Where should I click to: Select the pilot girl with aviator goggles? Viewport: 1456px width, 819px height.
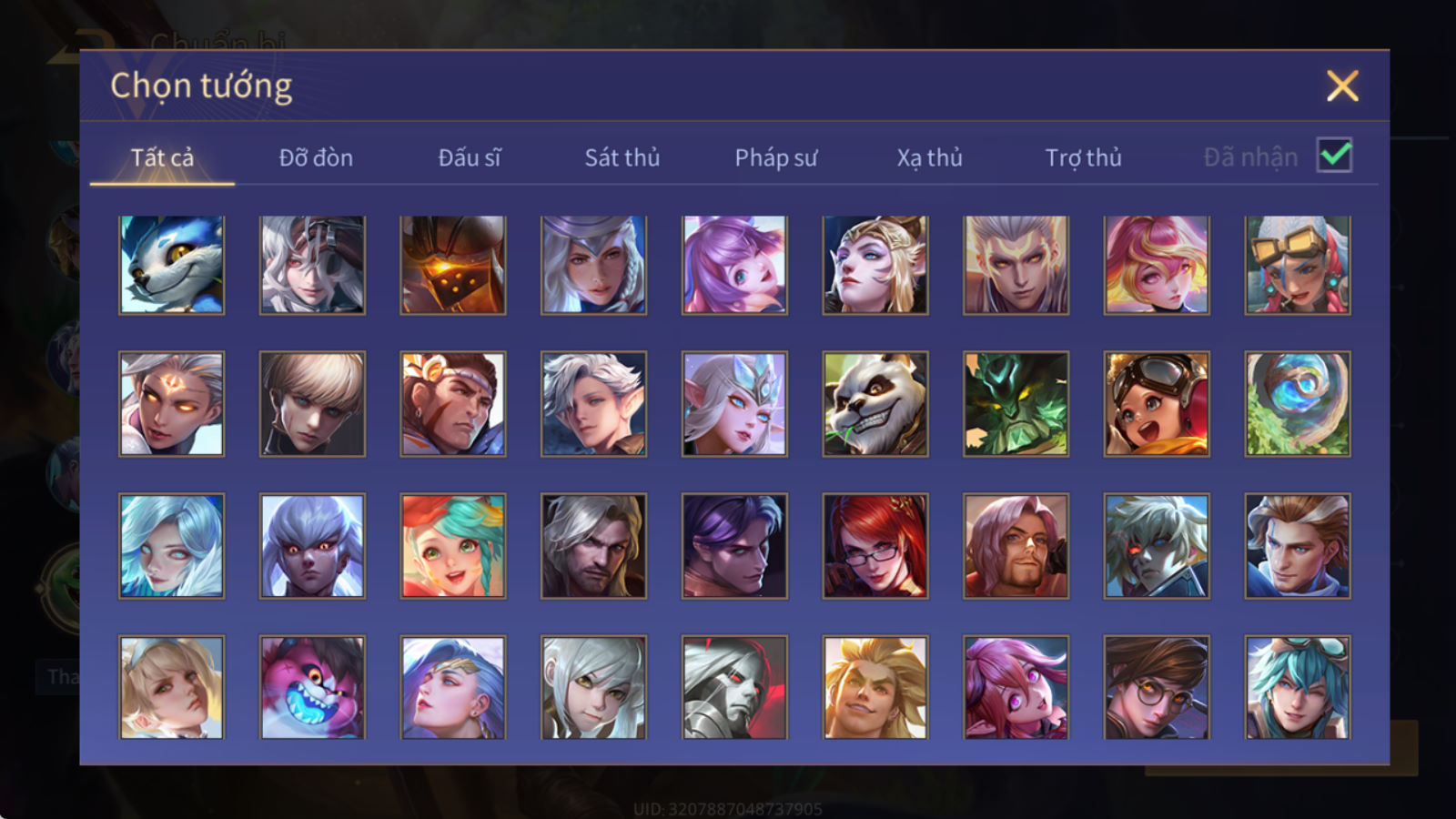pyautogui.click(x=1156, y=404)
